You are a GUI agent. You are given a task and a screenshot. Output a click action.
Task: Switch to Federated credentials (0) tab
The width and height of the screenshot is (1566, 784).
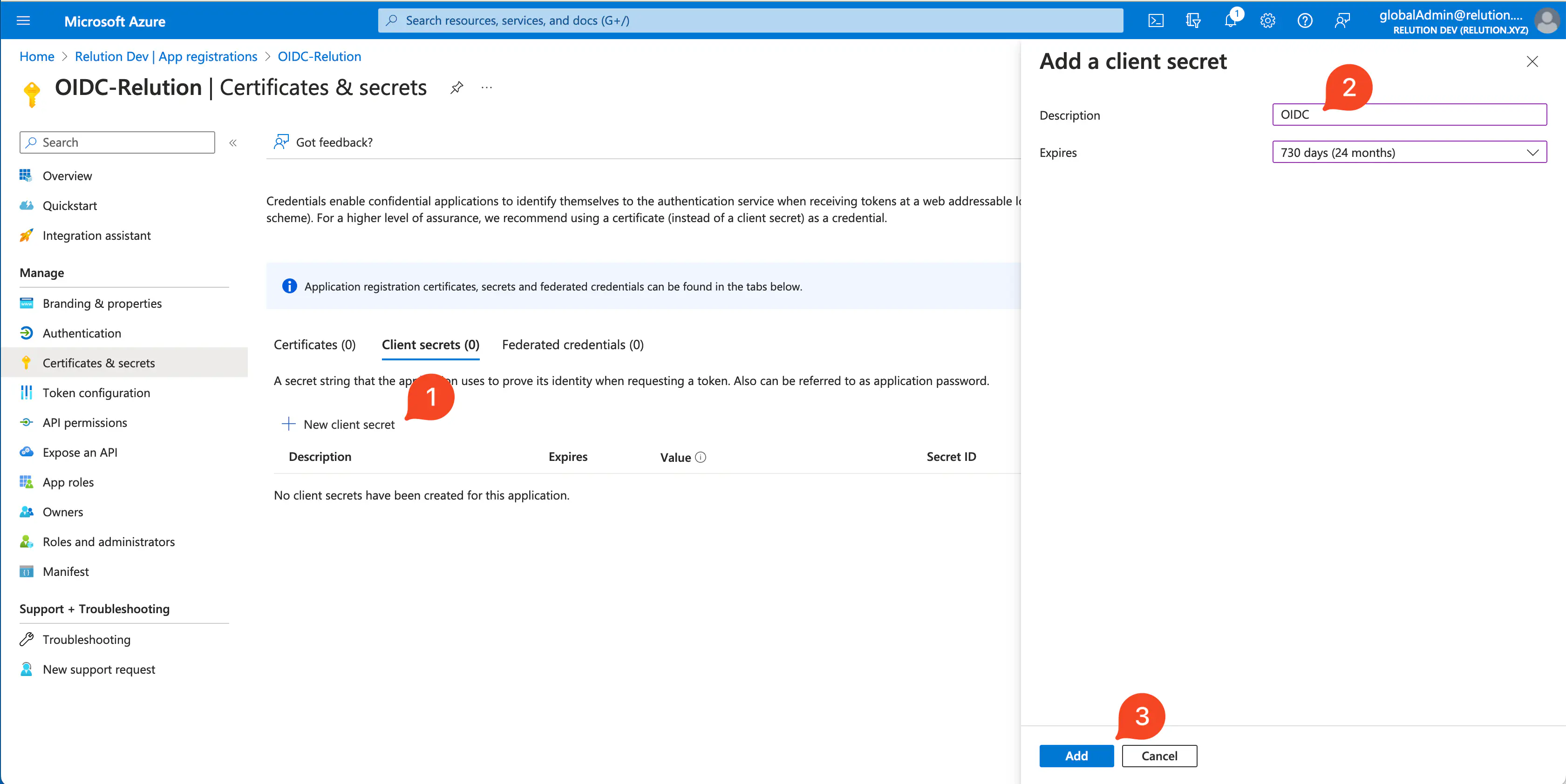[572, 345]
